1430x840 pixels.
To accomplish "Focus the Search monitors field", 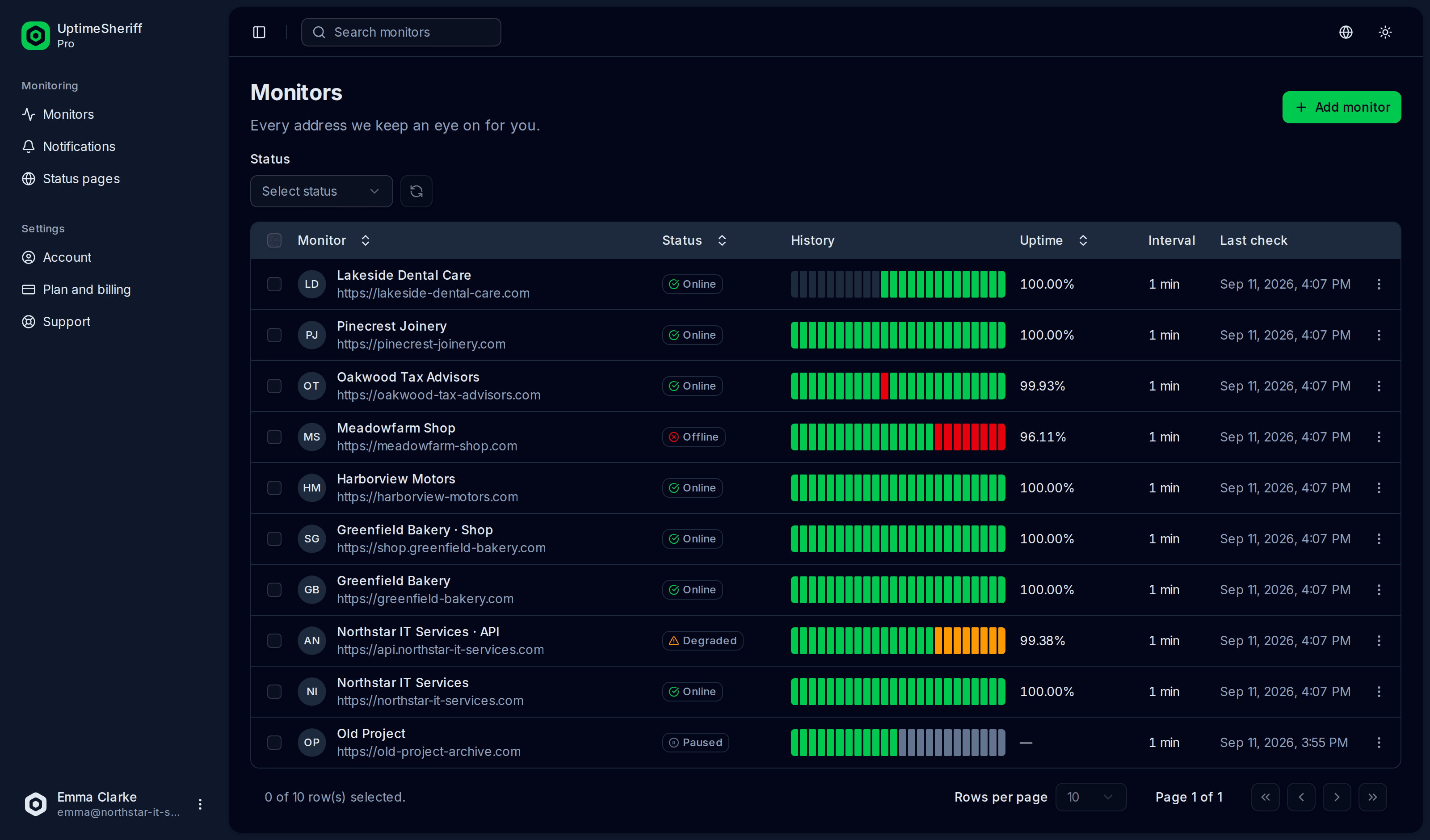I will click(401, 32).
